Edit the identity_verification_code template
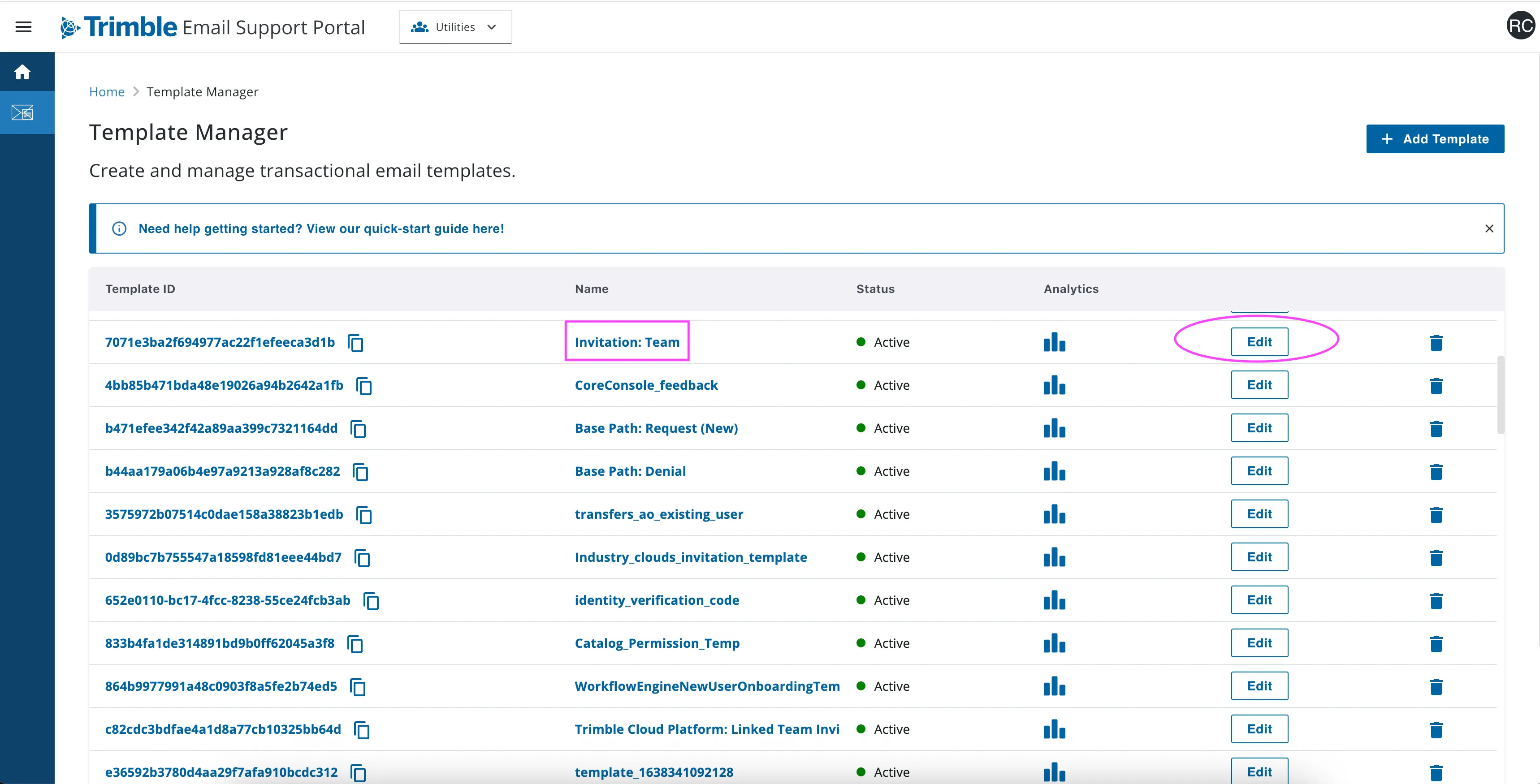The width and height of the screenshot is (1540, 784). [1259, 600]
